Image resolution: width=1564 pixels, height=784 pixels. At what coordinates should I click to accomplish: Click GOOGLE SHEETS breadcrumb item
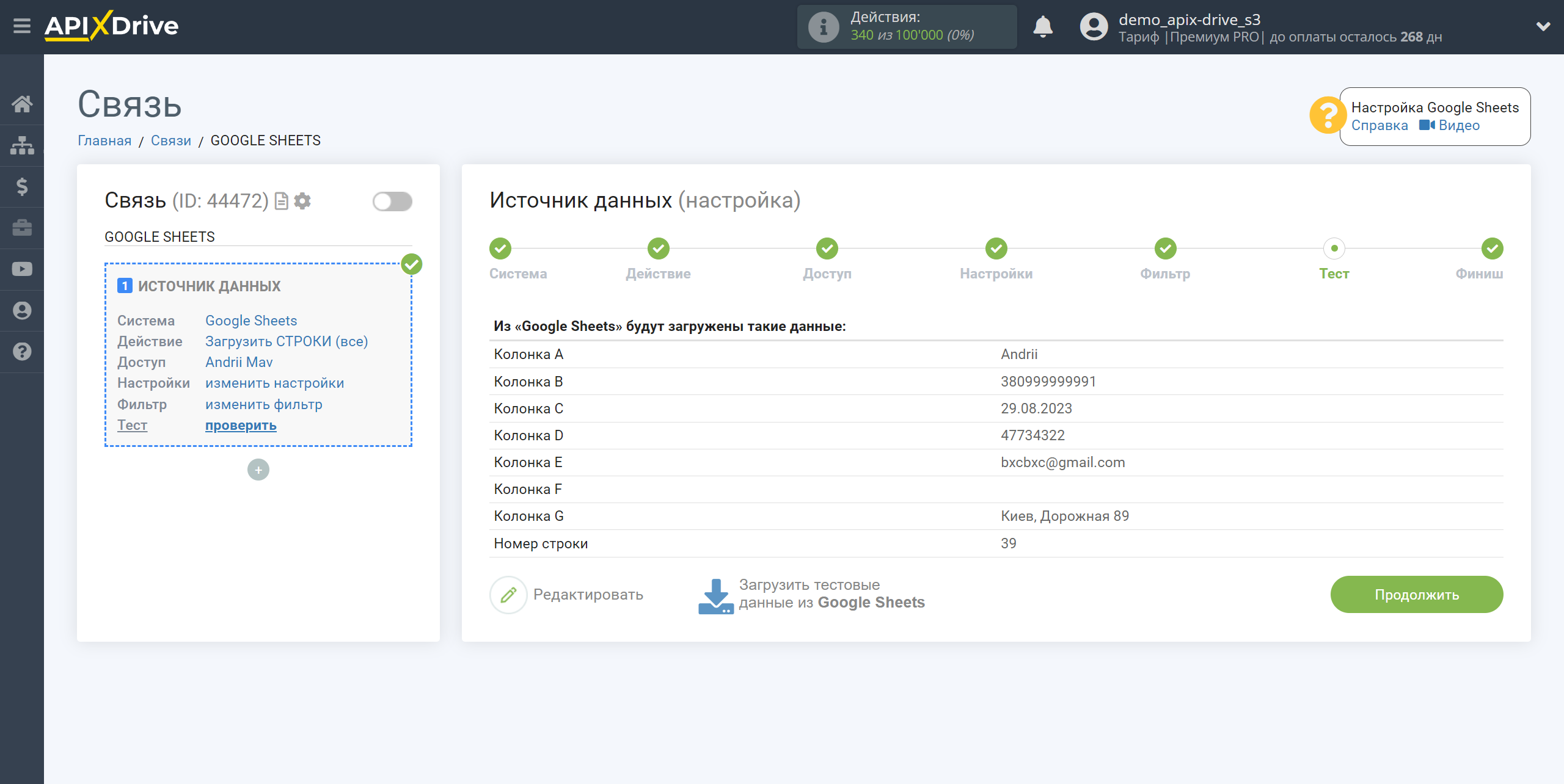[264, 140]
